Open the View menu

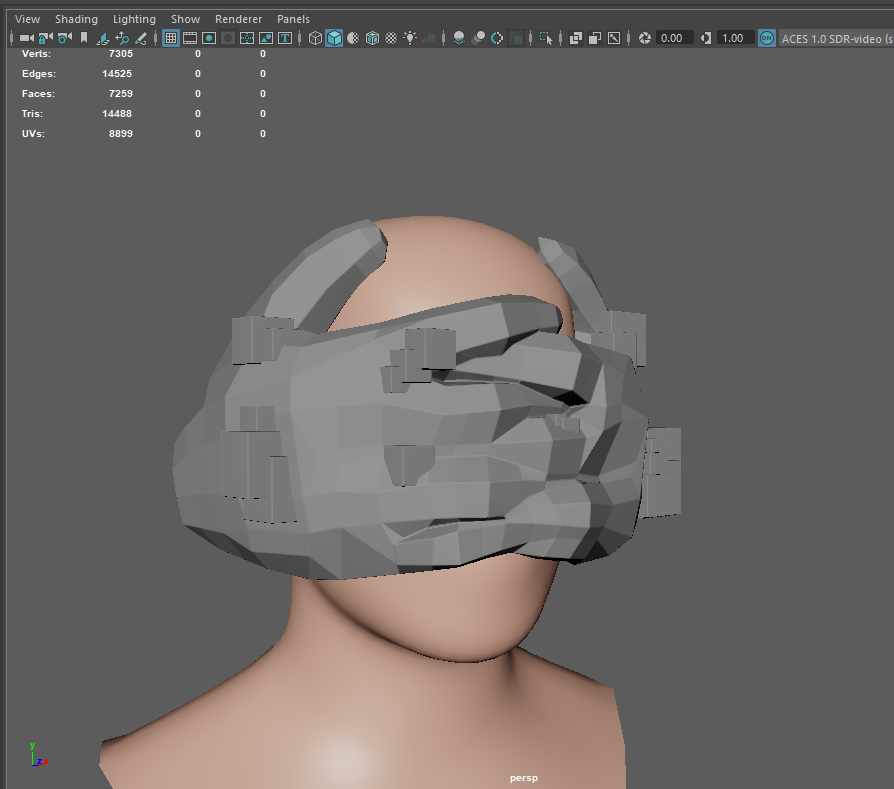tap(27, 19)
